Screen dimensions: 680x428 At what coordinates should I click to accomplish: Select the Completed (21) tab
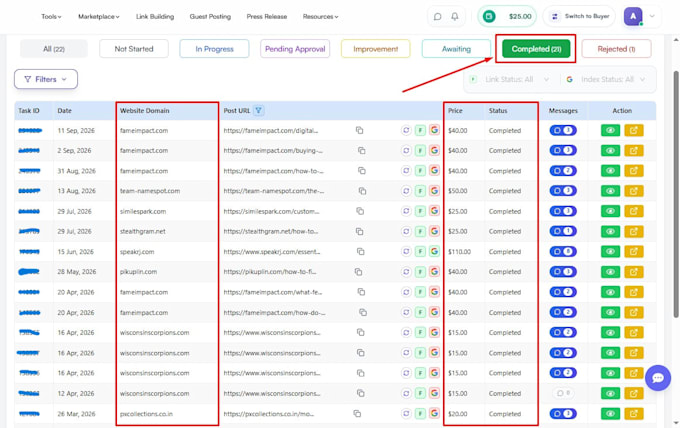point(536,49)
